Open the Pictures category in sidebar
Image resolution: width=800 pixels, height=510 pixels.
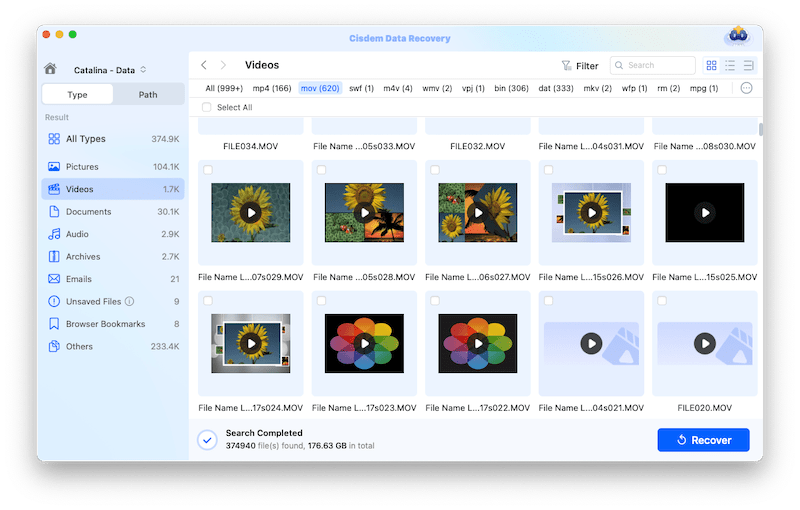[x=82, y=167]
